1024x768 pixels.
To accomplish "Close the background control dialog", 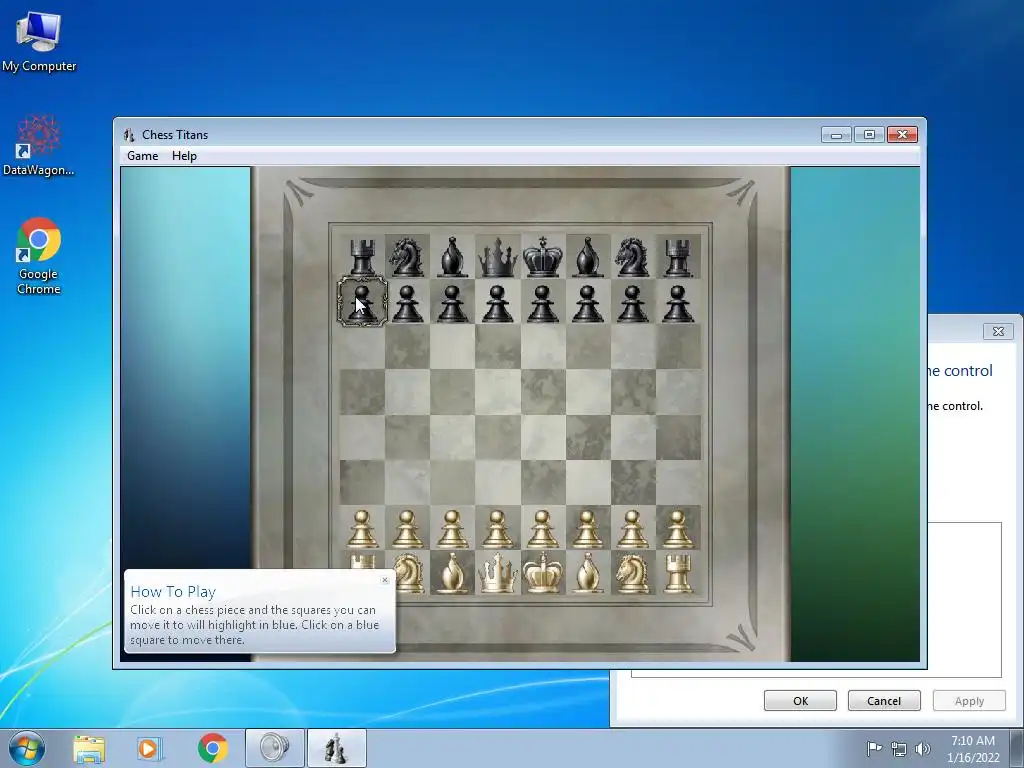I will click(x=998, y=331).
